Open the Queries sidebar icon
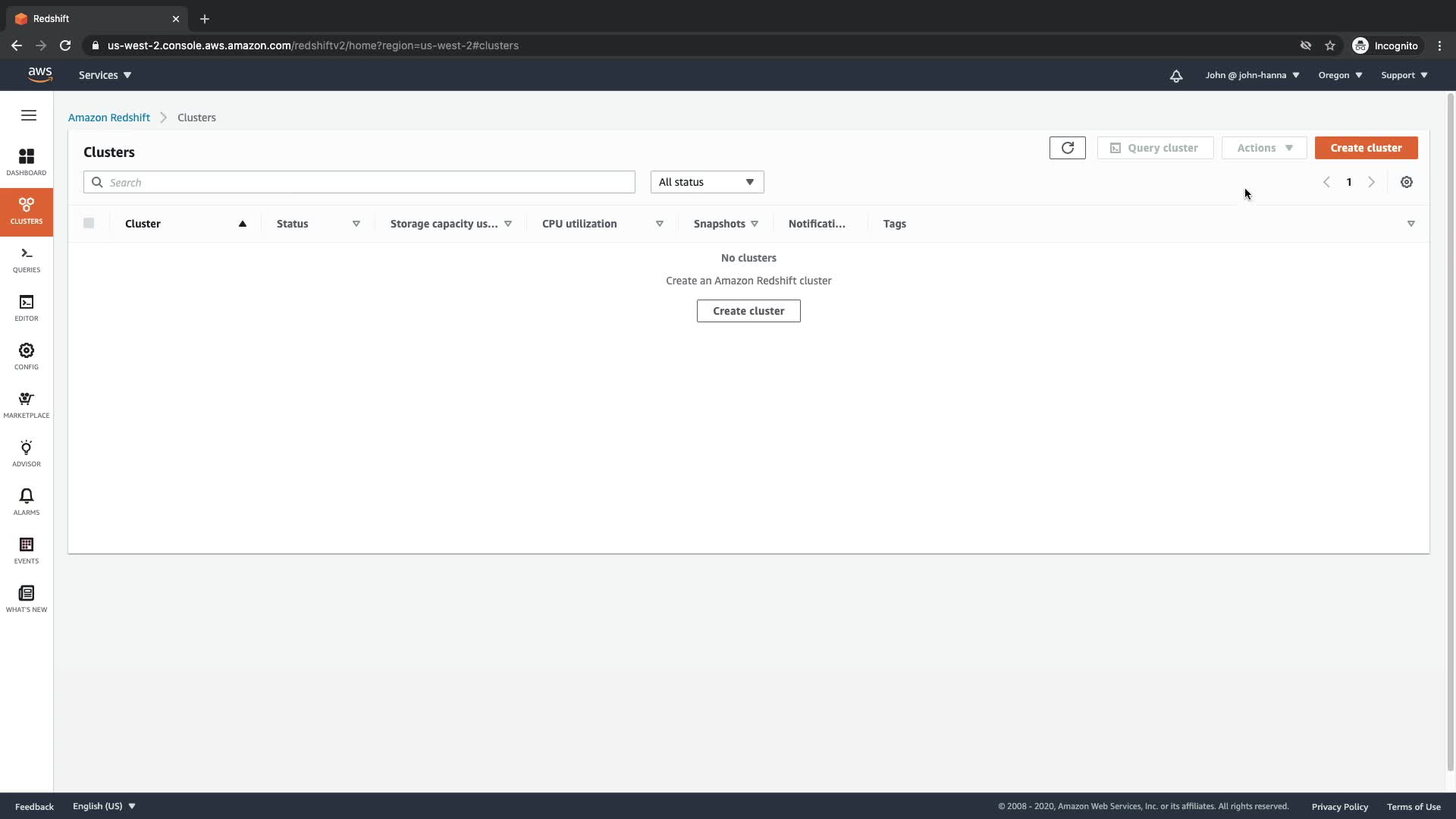 click(27, 259)
